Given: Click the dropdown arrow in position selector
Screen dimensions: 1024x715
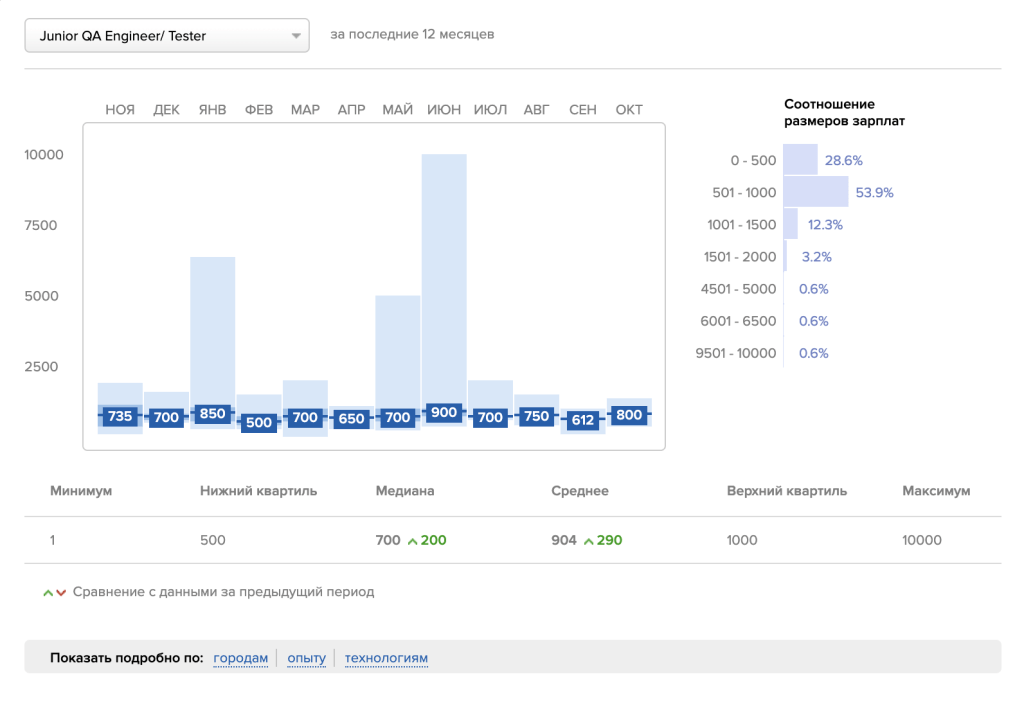Looking at the screenshot, I should [x=296, y=36].
